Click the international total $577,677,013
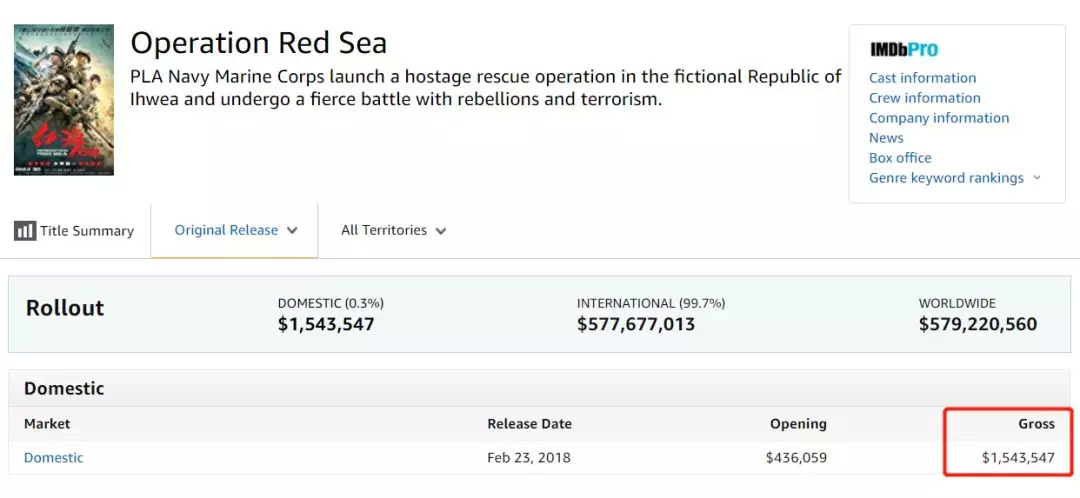This screenshot has width=1080, height=498. pyautogui.click(x=635, y=324)
